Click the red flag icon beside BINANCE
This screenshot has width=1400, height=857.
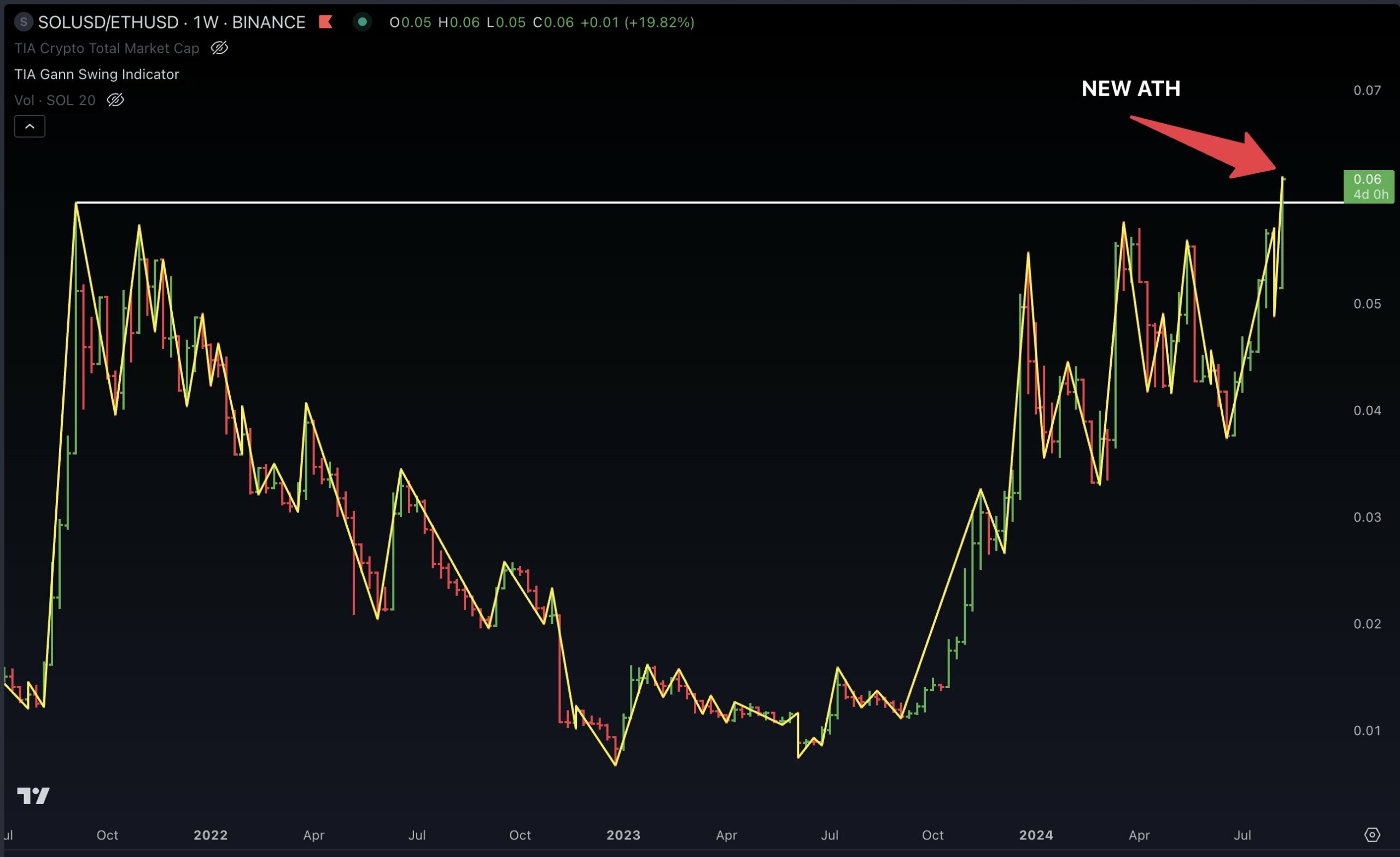point(325,22)
